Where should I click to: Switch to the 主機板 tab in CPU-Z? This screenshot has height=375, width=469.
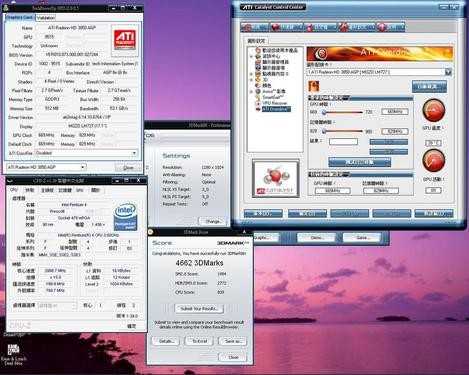47,190
